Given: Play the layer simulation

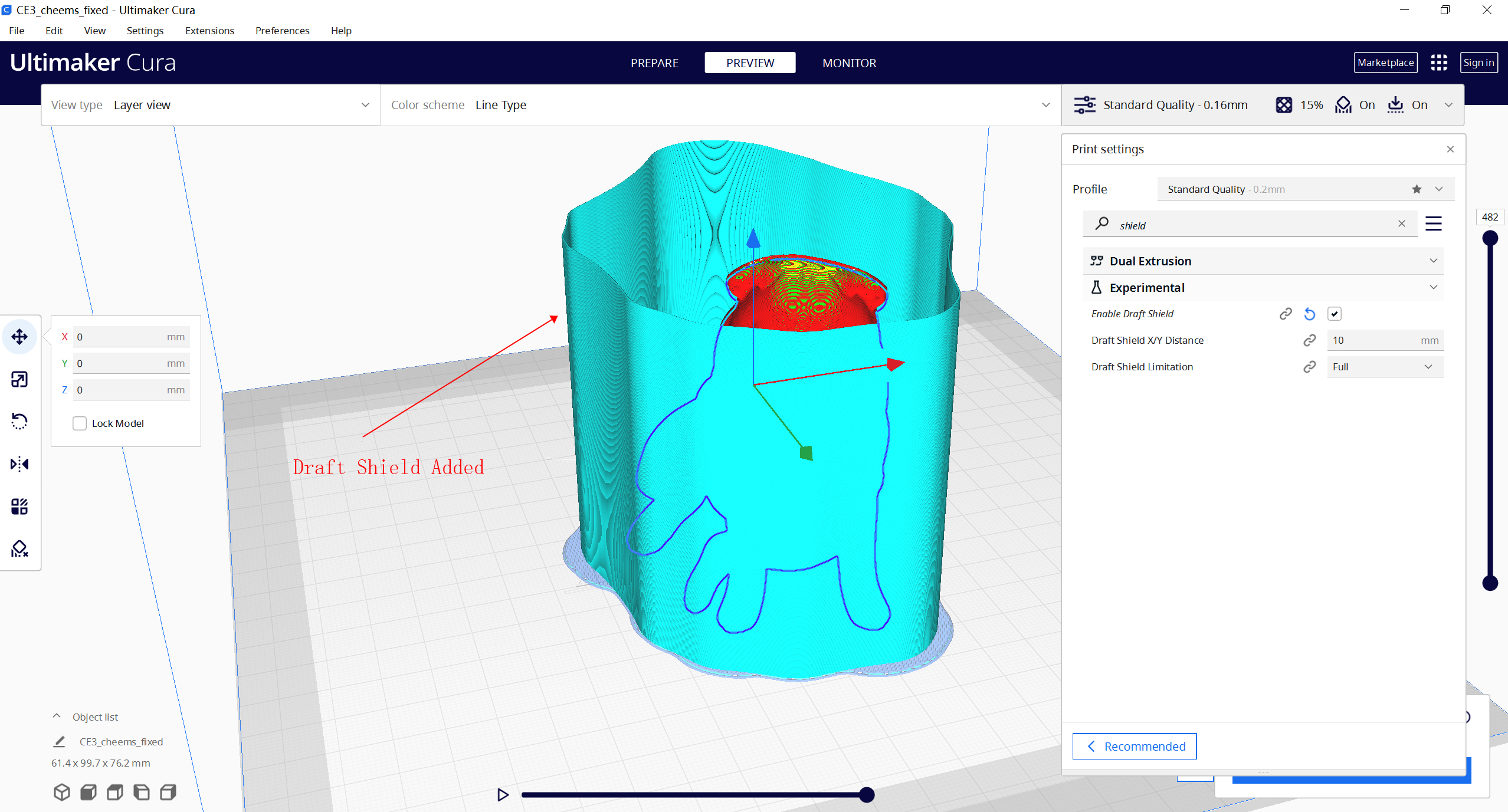Looking at the screenshot, I should [503, 794].
